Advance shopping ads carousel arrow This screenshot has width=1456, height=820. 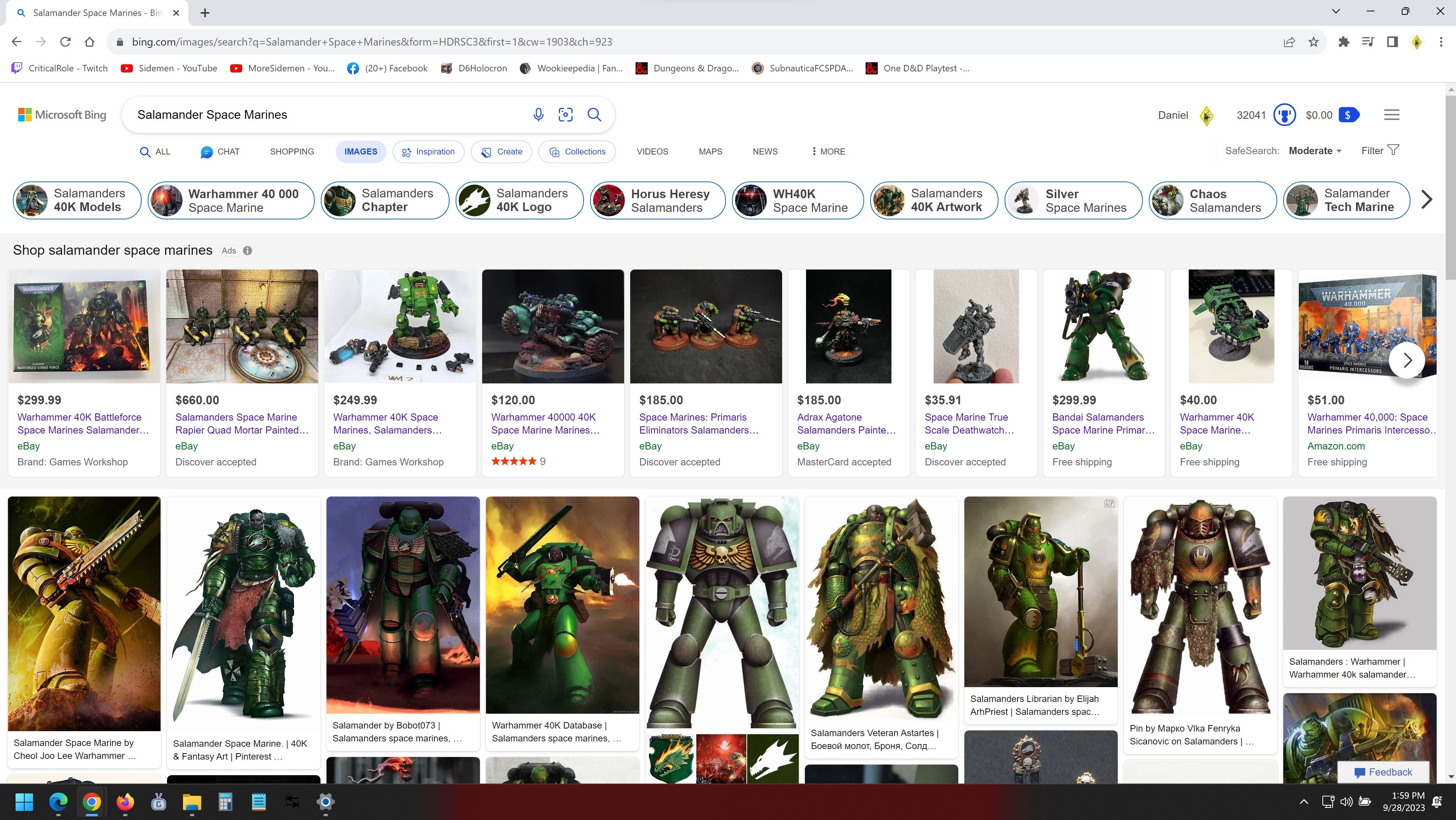click(x=1407, y=360)
